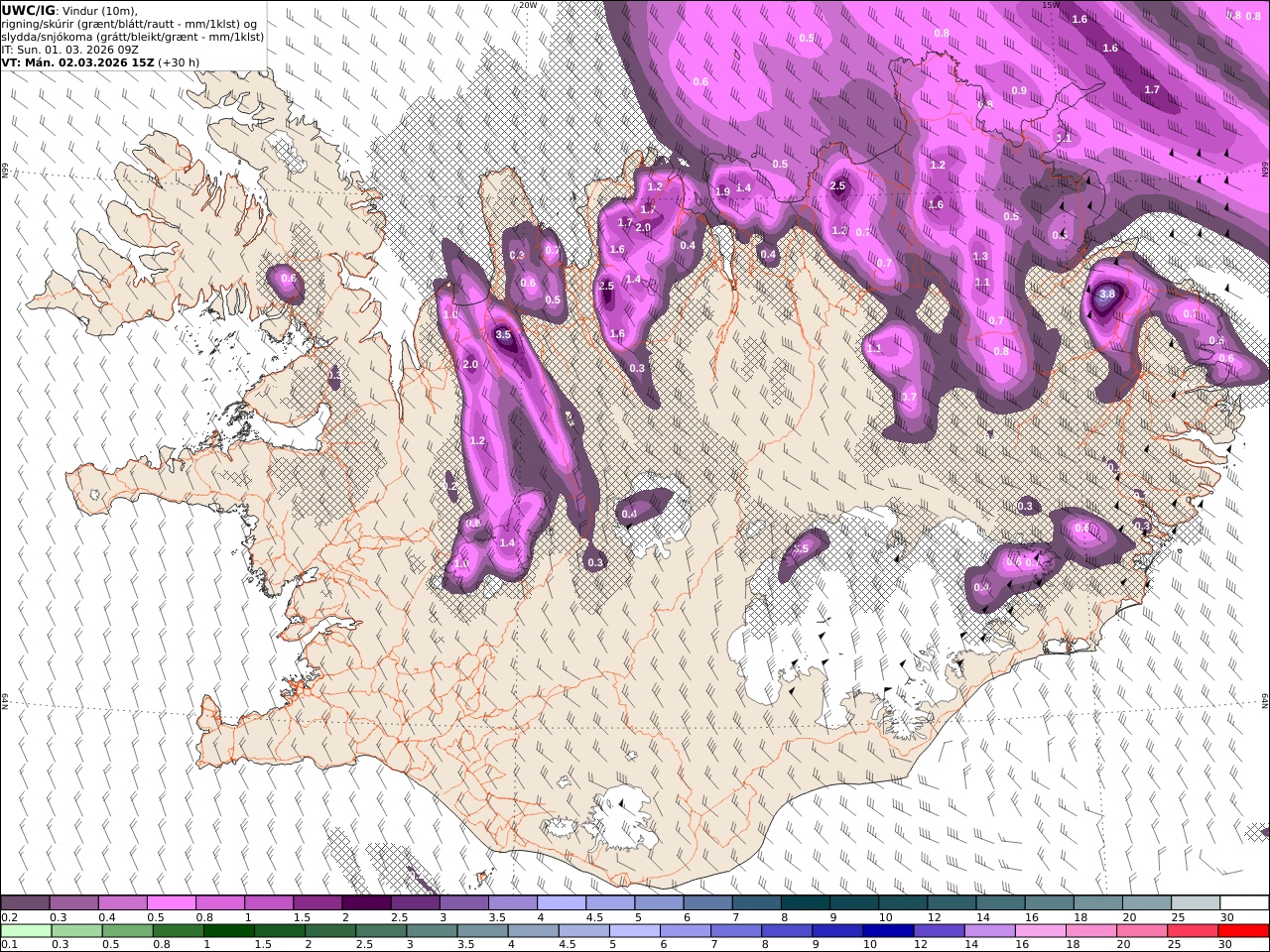
Task: Click the palest green 0.1 rain legend swatch
Action: pyautogui.click(x=25, y=931)
